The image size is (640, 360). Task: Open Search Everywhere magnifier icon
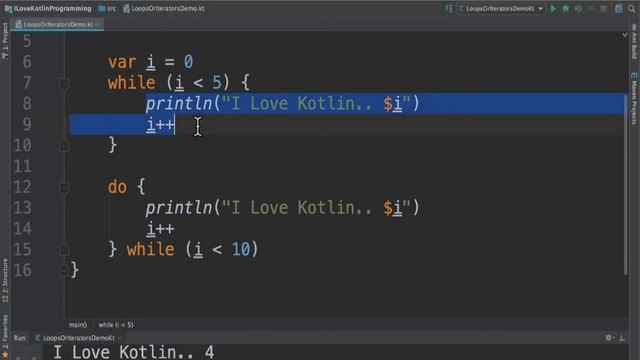[632, 8]
